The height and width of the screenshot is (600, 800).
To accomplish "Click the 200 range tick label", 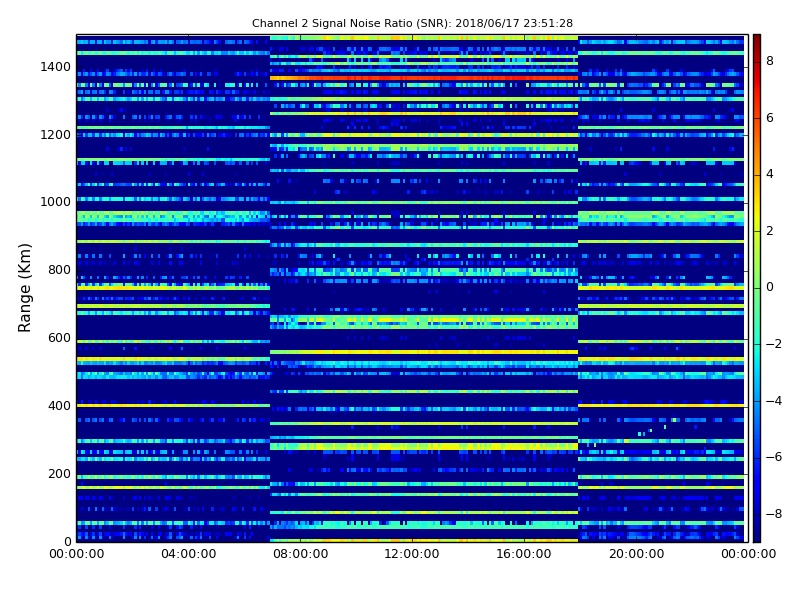I will (59, 473).
